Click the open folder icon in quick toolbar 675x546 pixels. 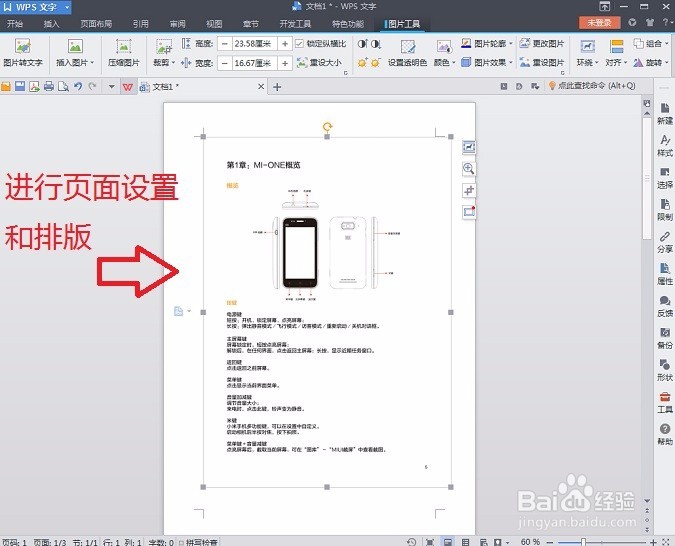tap(6, 87)
